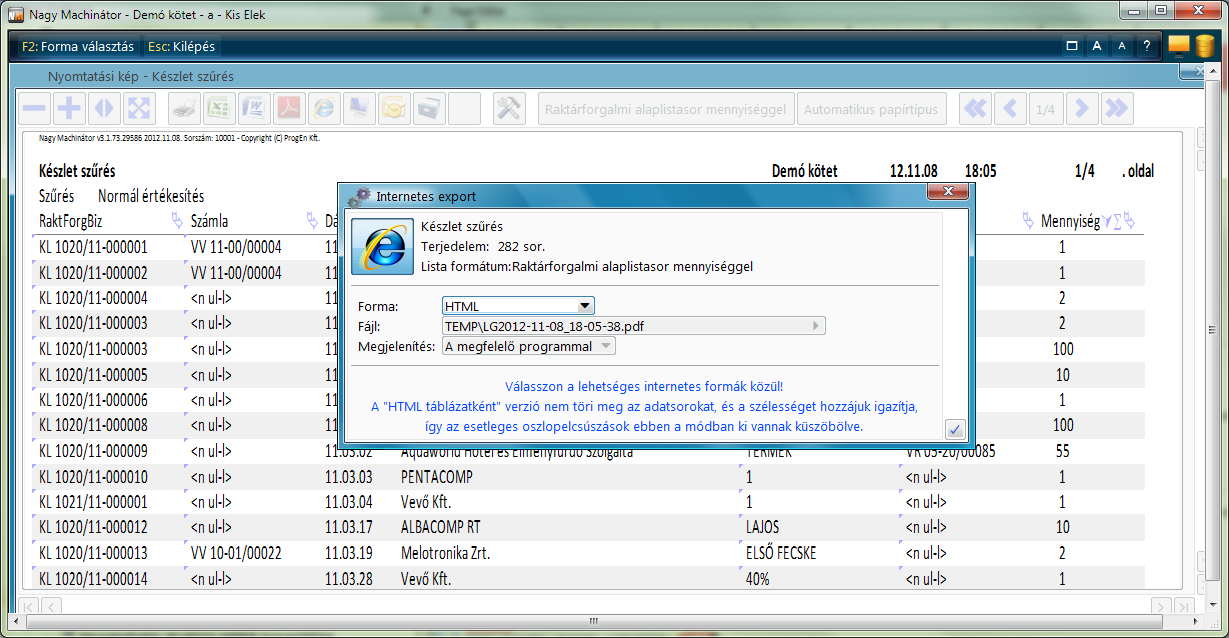This screenshot has height=638, width=1229.
Task: Click the large A font size icon
Action: 1097,46
